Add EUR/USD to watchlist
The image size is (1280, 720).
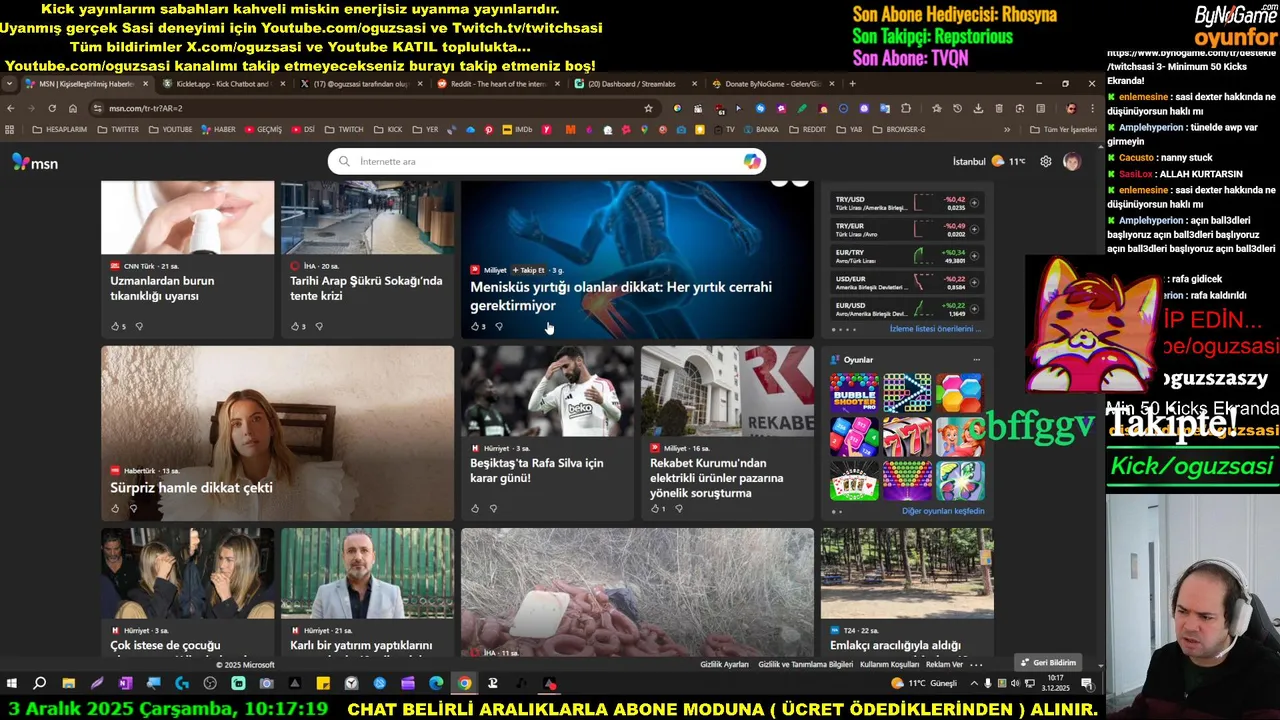pos(974,310)
